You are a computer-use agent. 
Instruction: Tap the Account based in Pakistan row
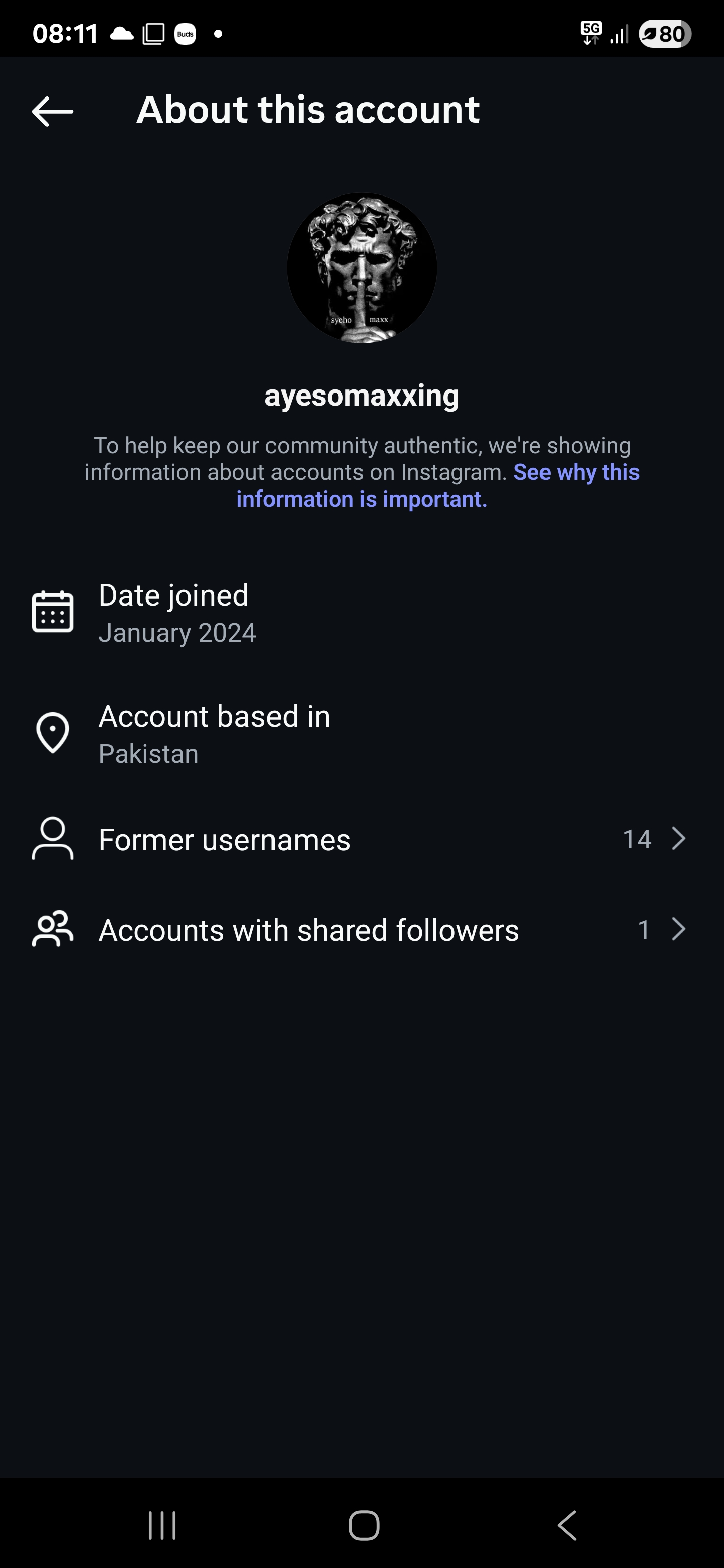coord(214,734)
